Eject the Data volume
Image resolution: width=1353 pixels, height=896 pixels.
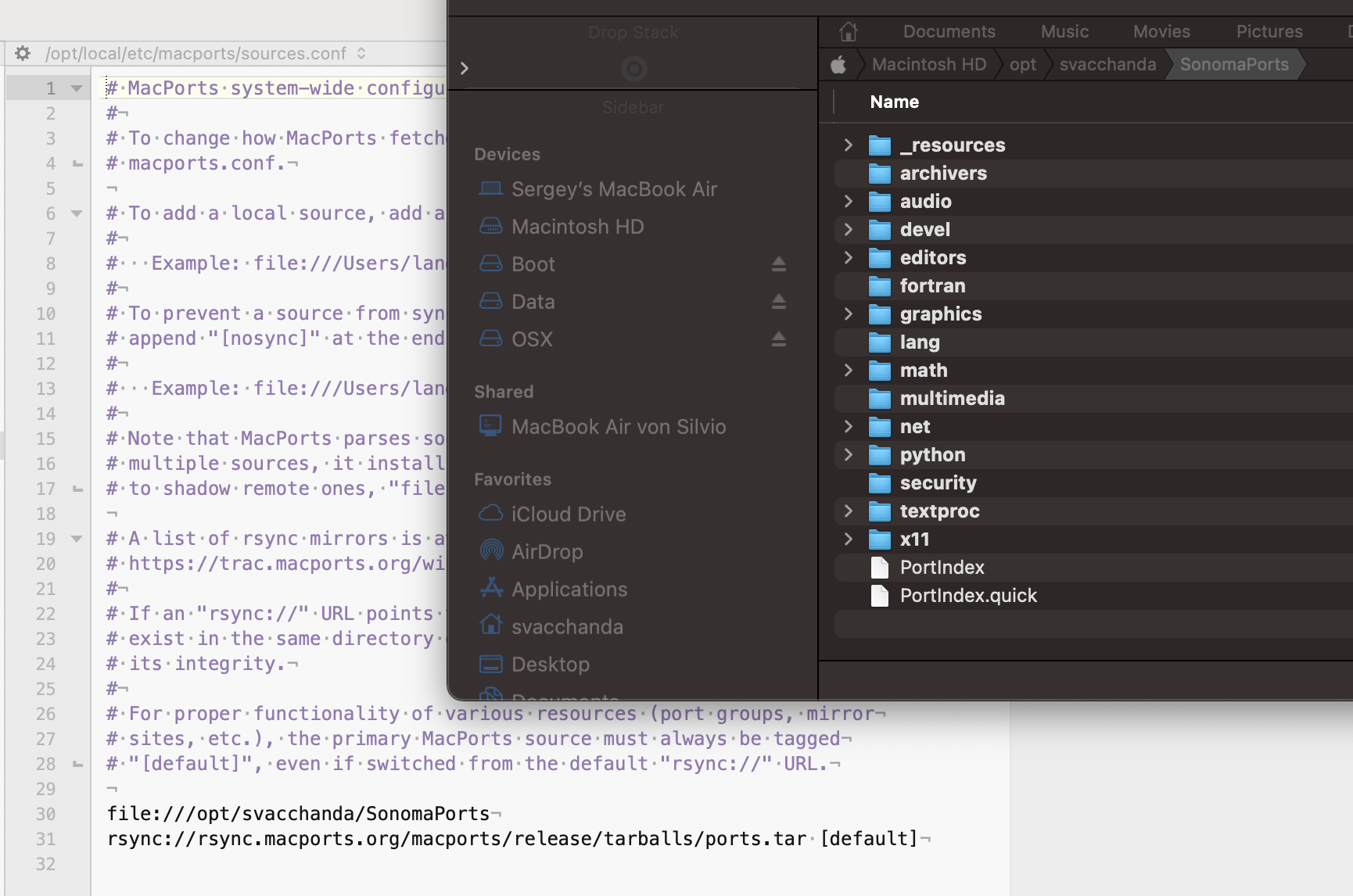point(778,302)
